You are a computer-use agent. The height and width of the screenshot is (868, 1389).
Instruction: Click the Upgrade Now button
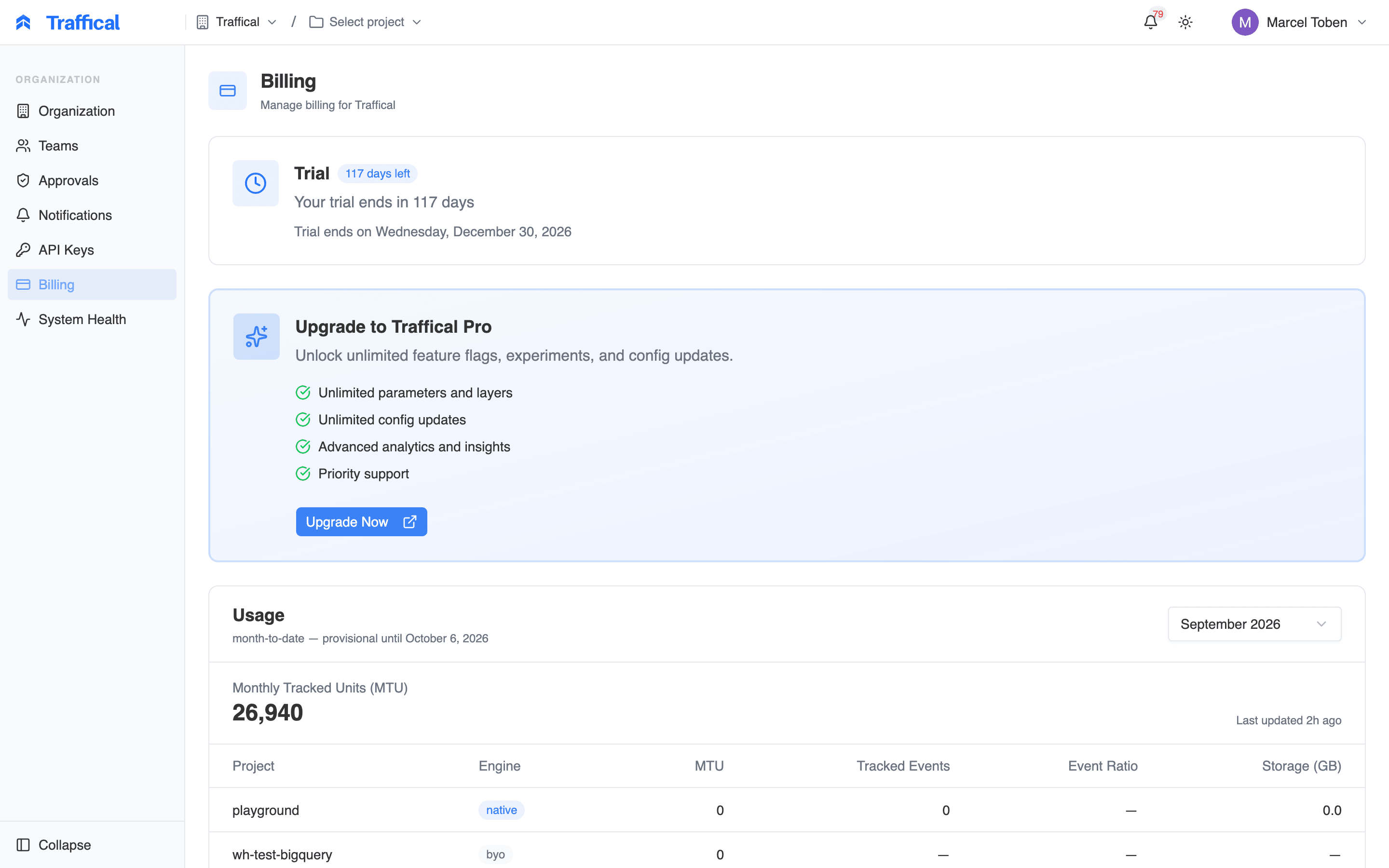[362, 522]
